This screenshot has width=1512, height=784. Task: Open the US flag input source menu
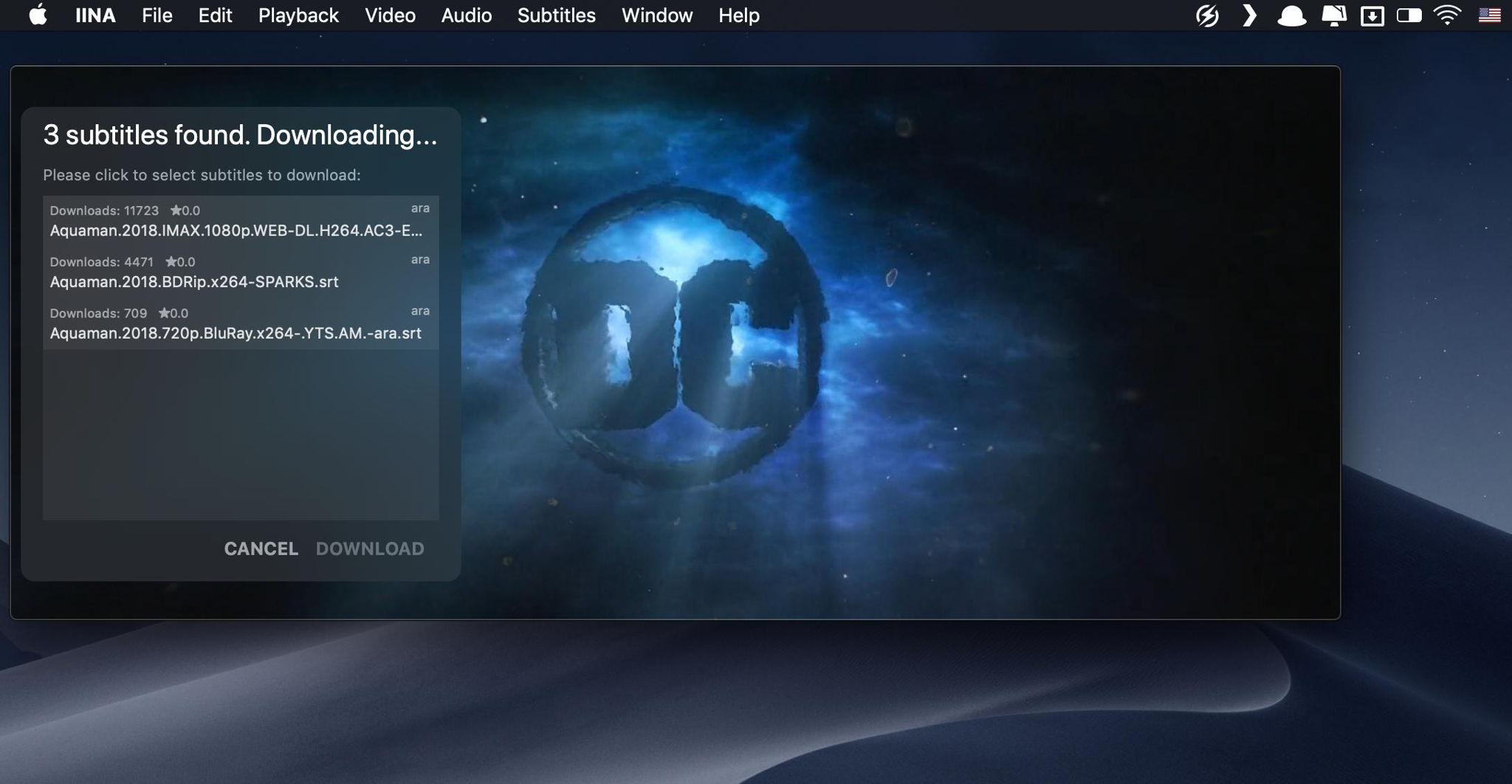pos(1489,16)
